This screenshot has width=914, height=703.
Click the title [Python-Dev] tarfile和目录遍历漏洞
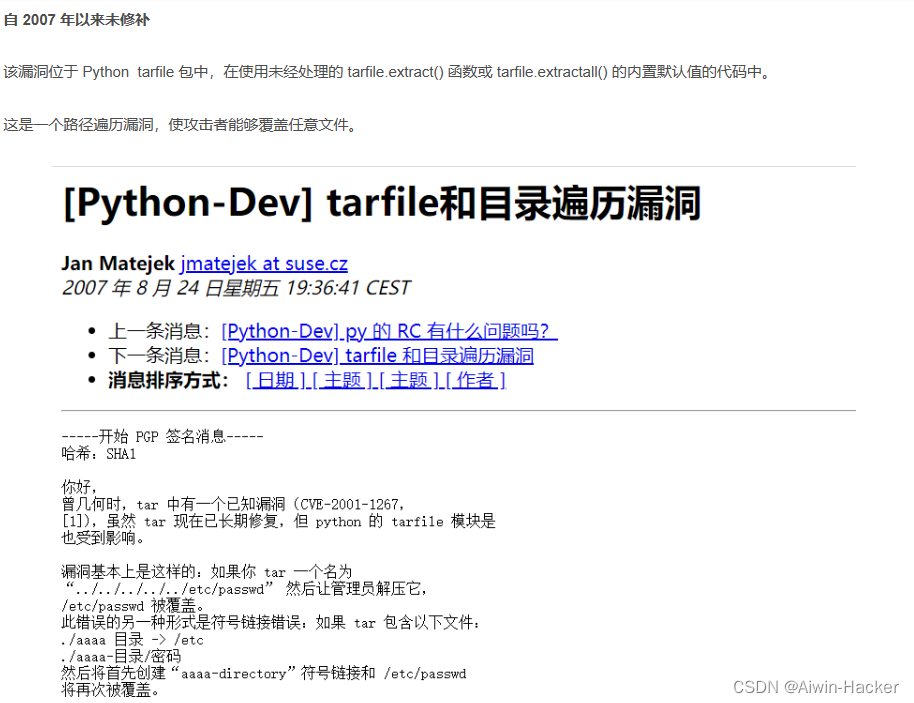pyautogui.click(x=382, y=203)
